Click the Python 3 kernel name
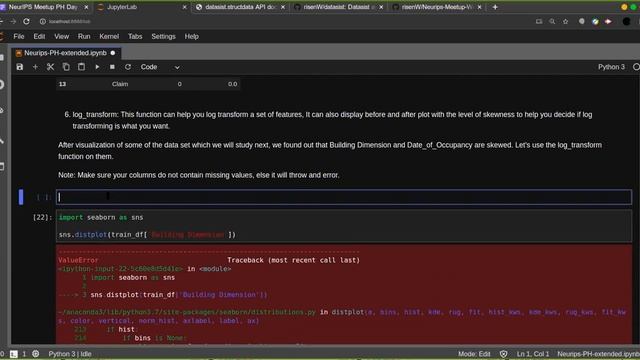 click(x=611, y=67)
